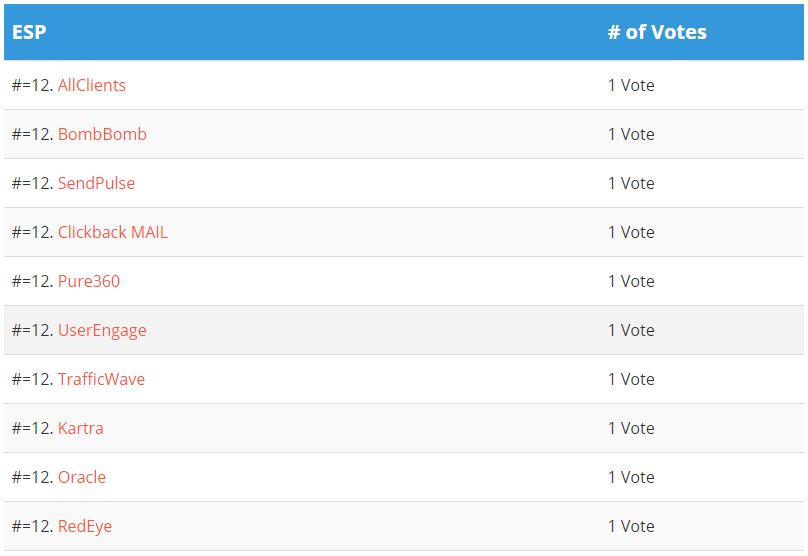Click the vote count in AllClients row
The height and width of the screenshot is (556, 808).
[x=631, y=85]
